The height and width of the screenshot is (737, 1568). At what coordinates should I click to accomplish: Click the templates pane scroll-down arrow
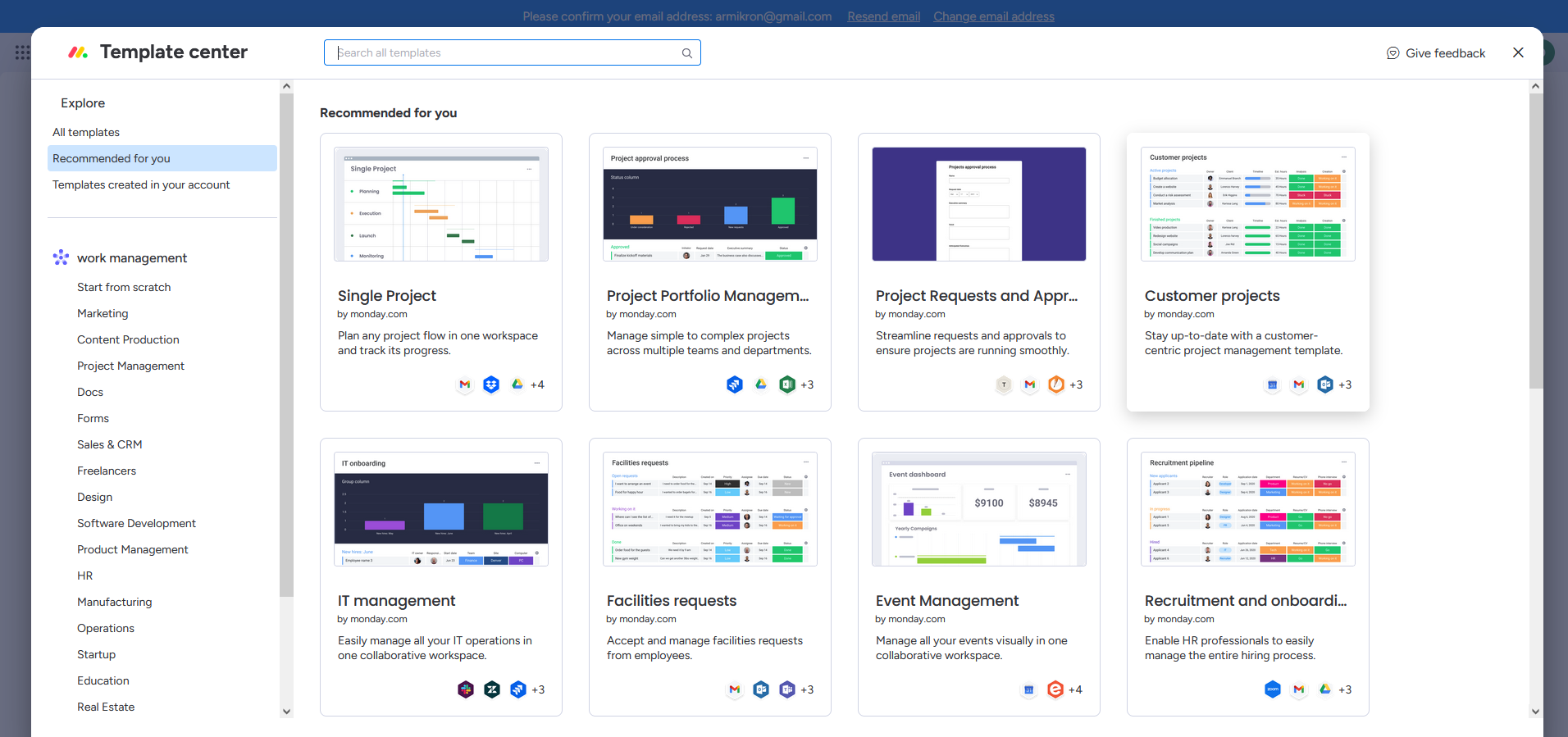1536,712
